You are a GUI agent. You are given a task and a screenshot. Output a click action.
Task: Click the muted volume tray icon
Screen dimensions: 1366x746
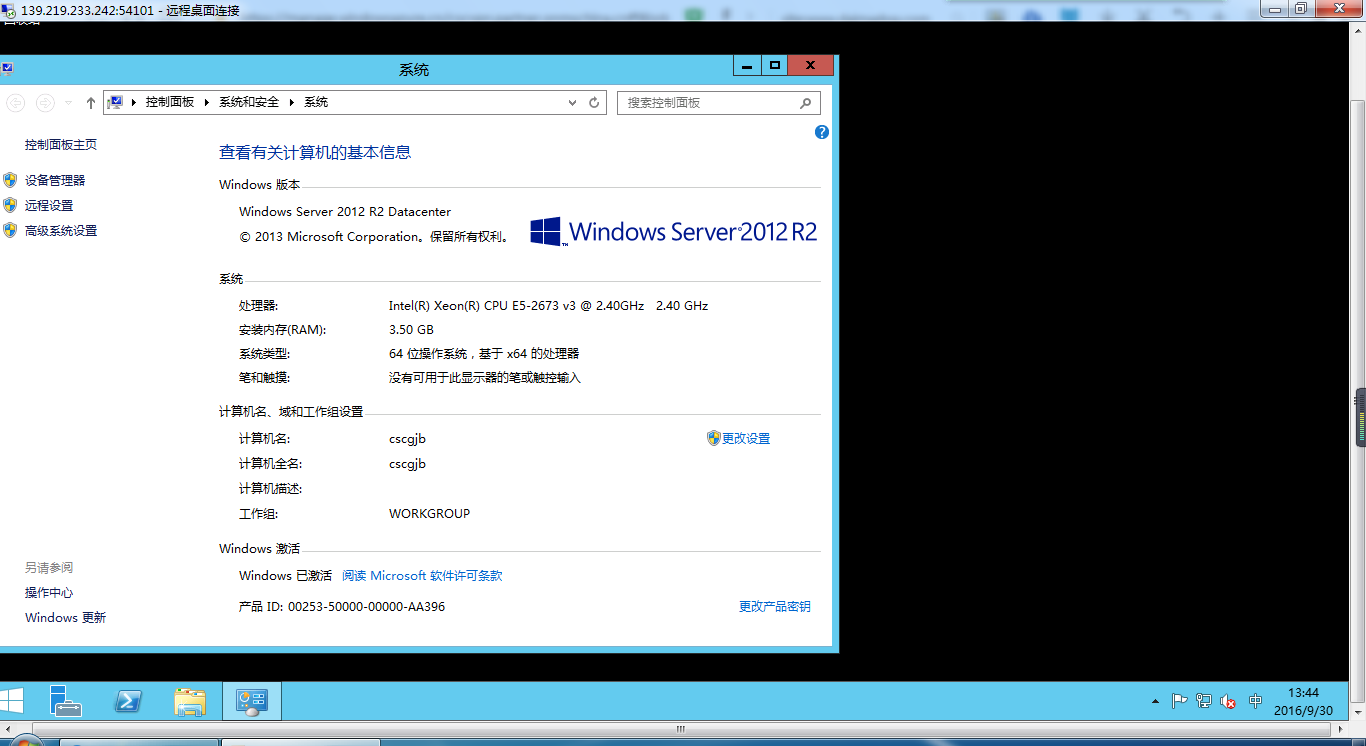coord(1229,701)
